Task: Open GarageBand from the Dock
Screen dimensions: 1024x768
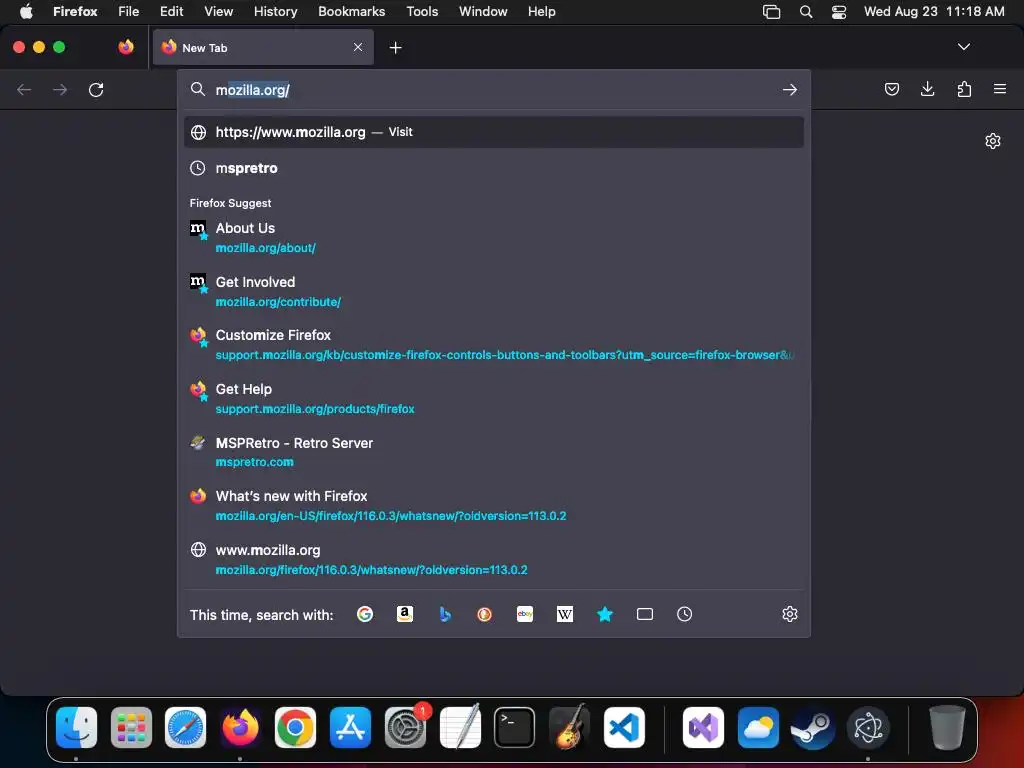Action: tap(569, 727)
